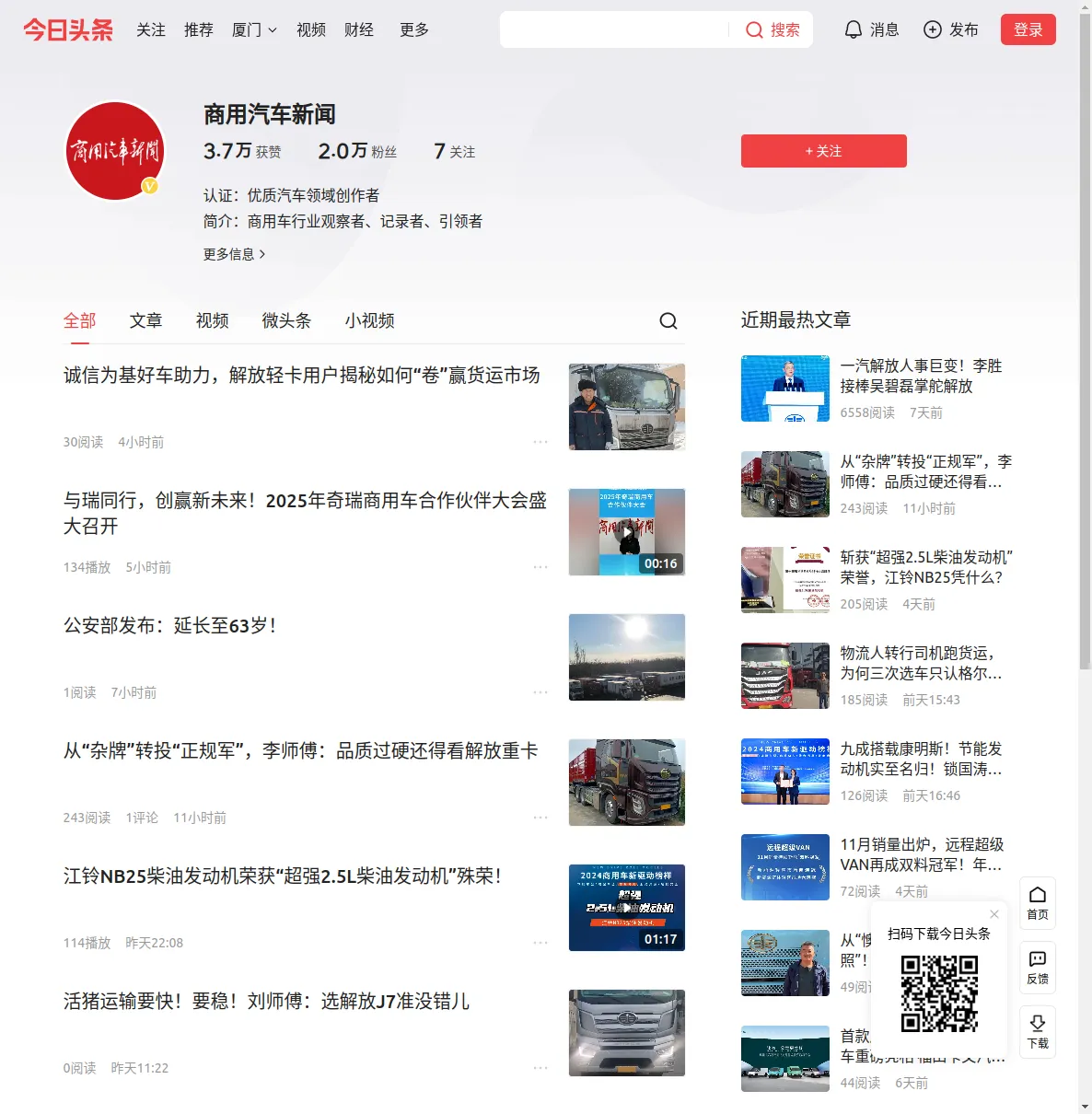Click the search magnifier icon in the header
Viewport: 1092px width, 1114px height.
(x=754, y=29)
